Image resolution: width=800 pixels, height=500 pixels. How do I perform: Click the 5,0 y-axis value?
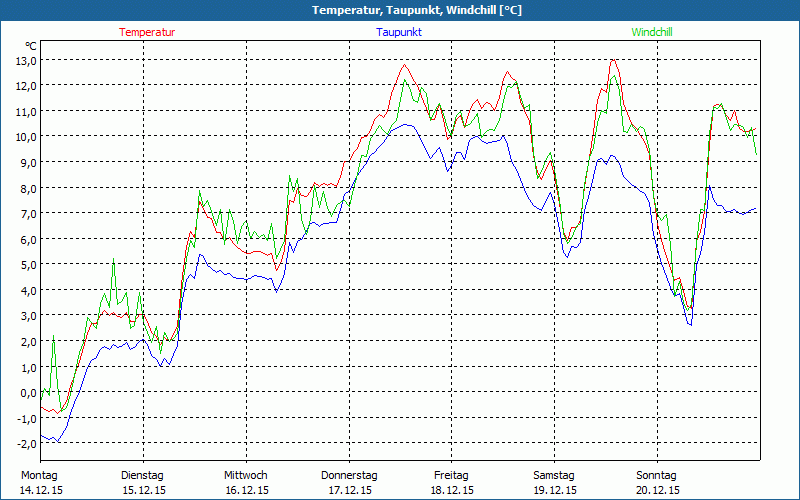pyautogui.click(x=28, y=265)
